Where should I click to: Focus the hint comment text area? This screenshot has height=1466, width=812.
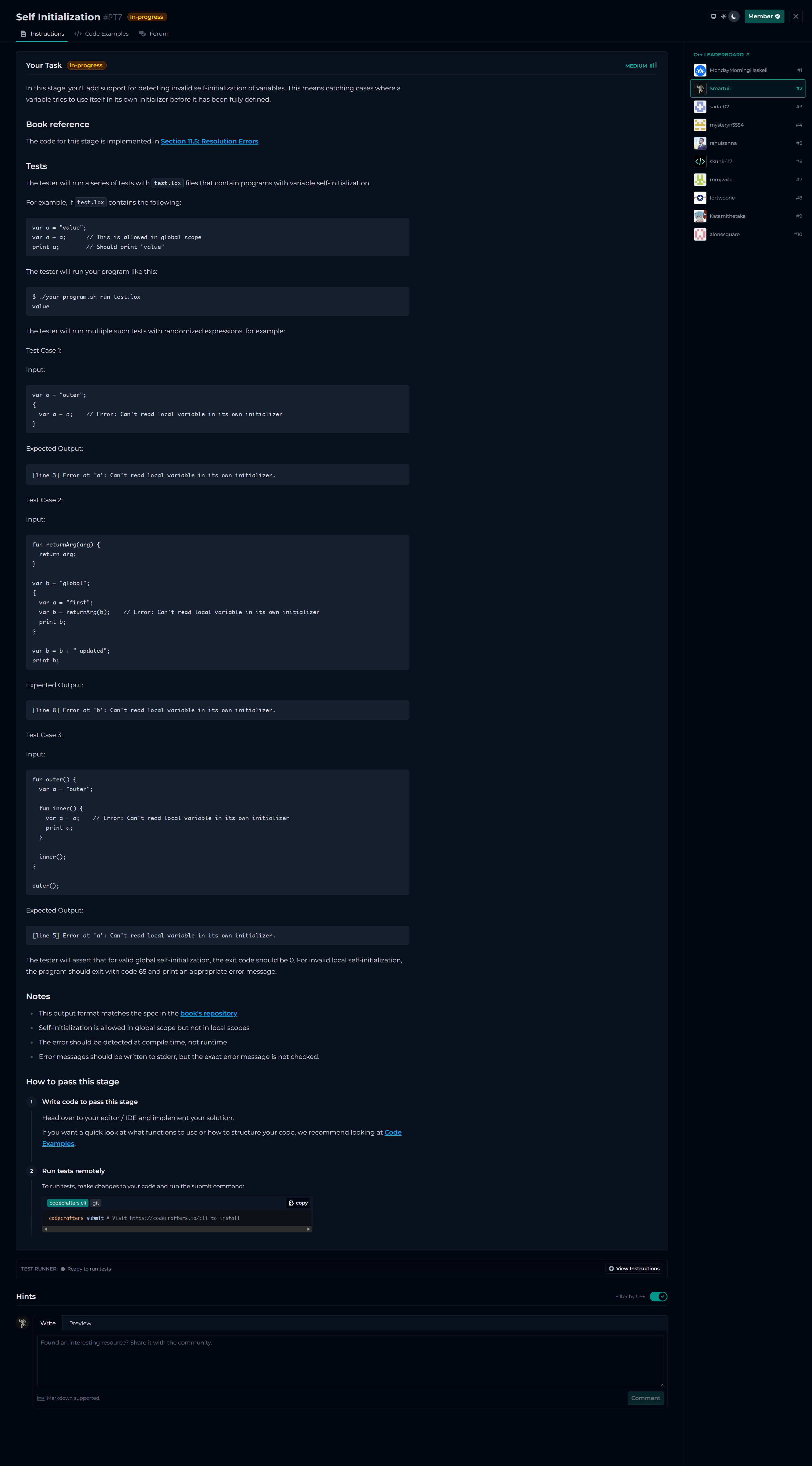(350, 1360)
